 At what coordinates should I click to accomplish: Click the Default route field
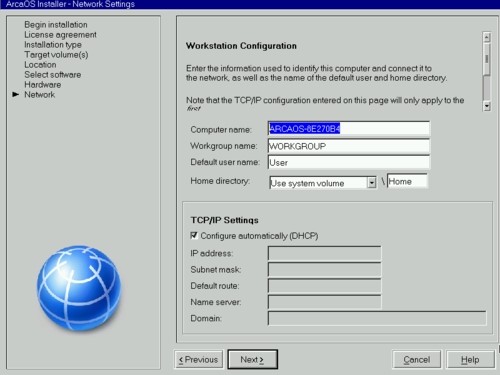[x=324, y=286]
